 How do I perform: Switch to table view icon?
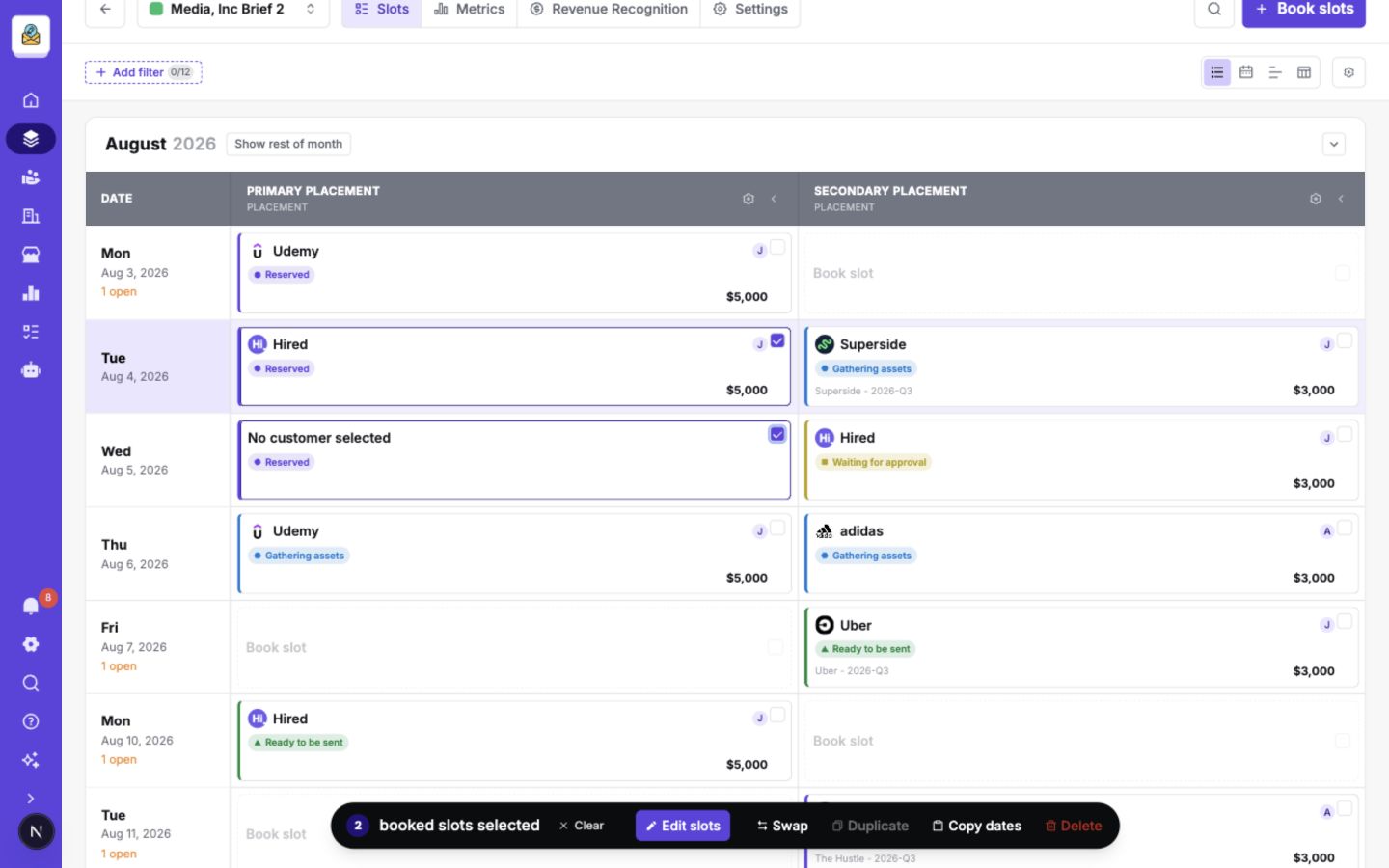[x=1304, y=72]
